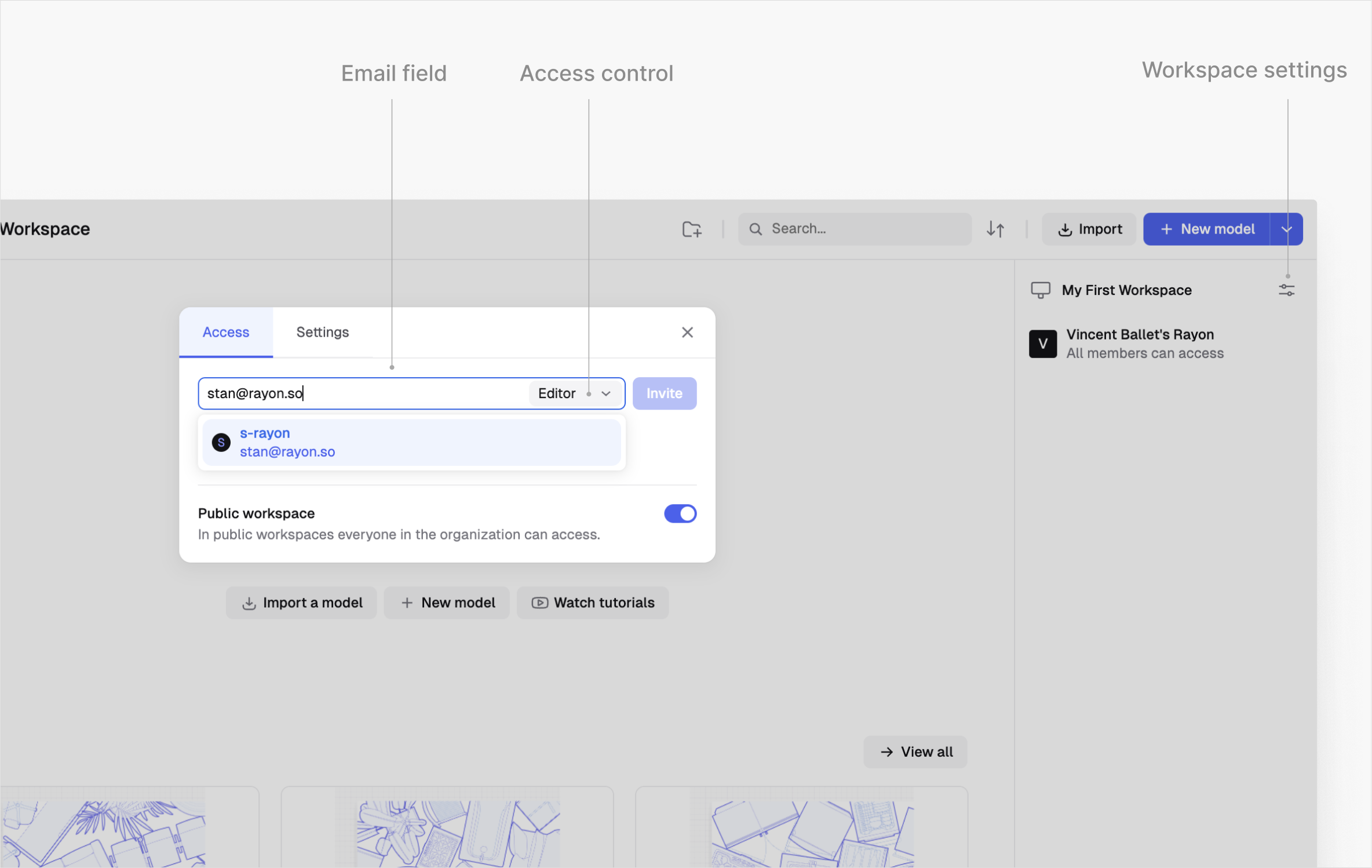The height and width of the screenshot is (868, 1372).
Task: Click the search magnifier icon
Action: (x=755, y=229)
